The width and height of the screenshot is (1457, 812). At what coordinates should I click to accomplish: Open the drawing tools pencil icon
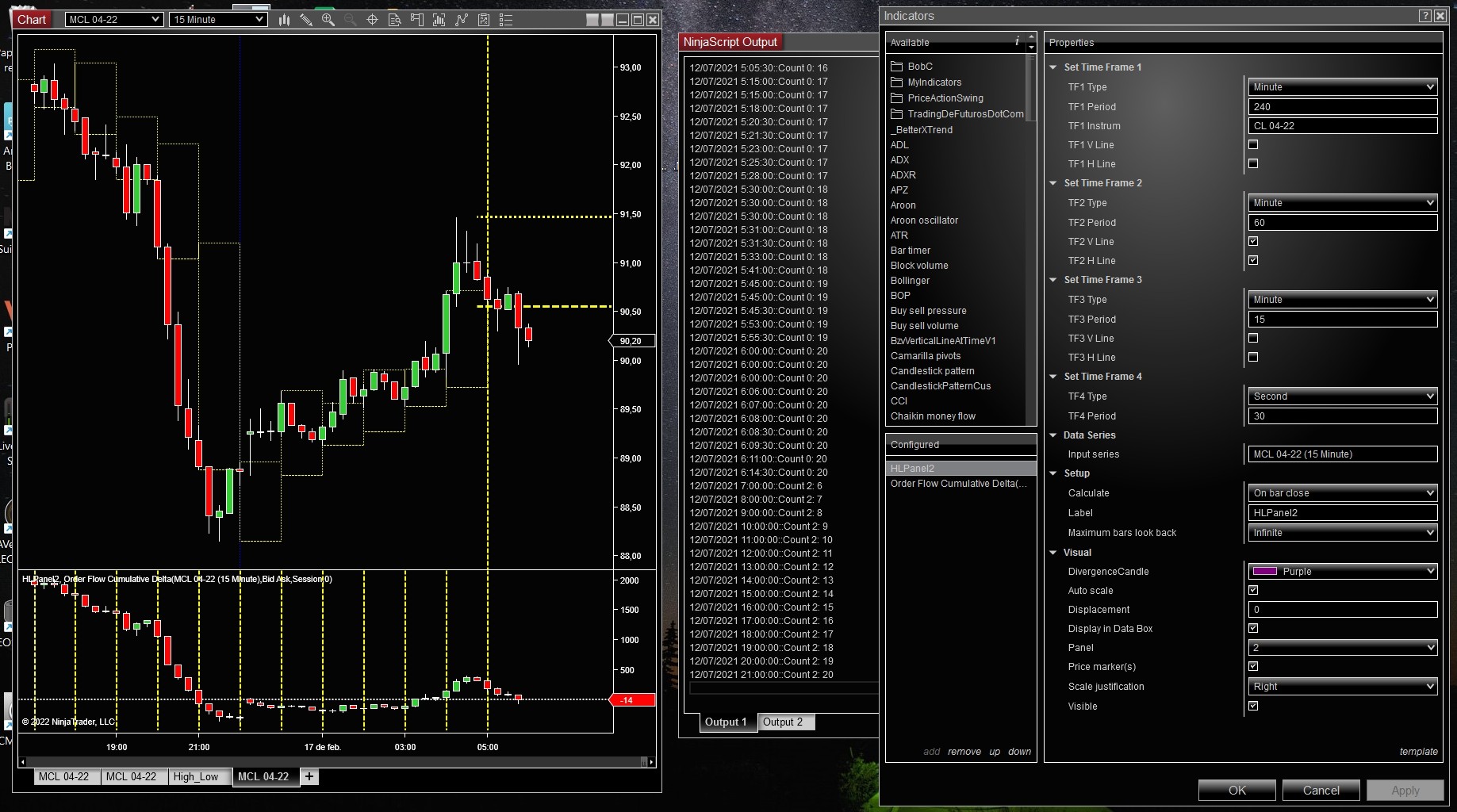(306, 20)
